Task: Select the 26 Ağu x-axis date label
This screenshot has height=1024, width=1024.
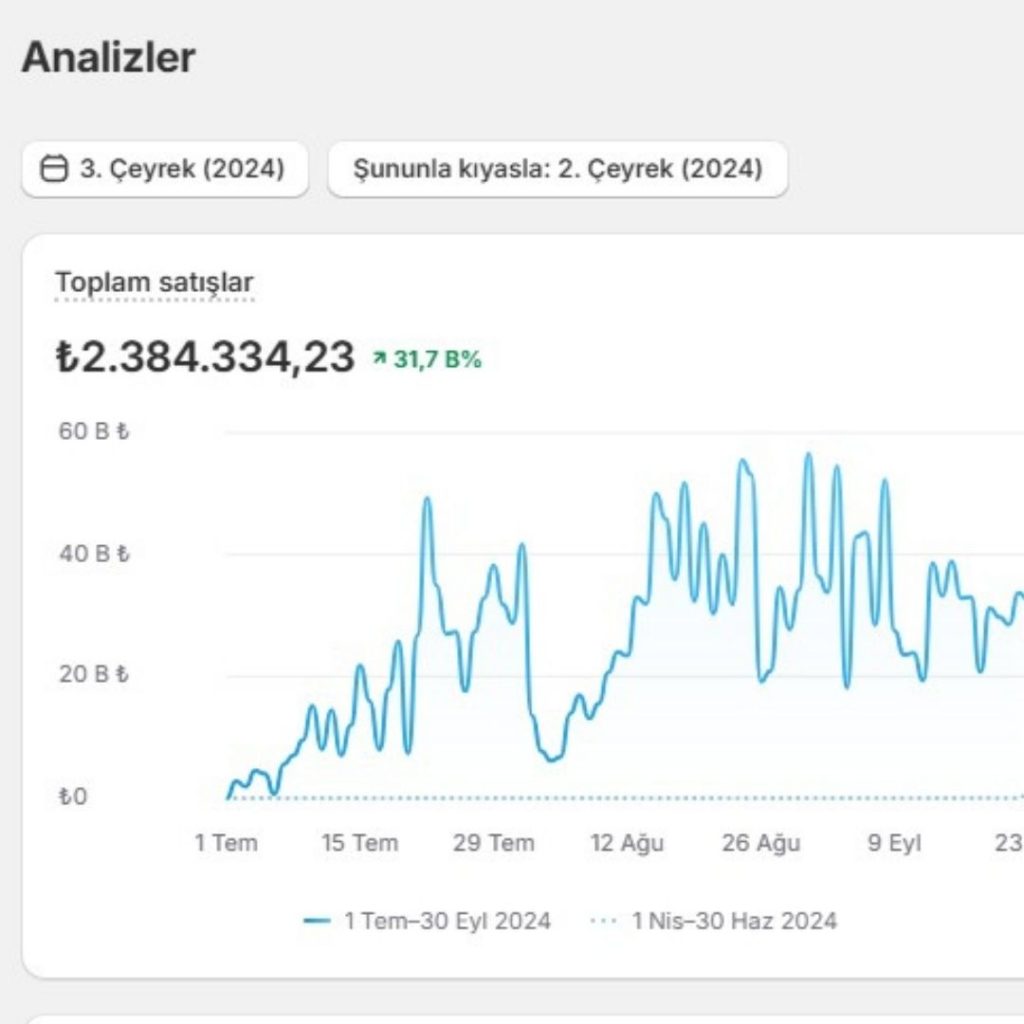Action: coord(761,843)
